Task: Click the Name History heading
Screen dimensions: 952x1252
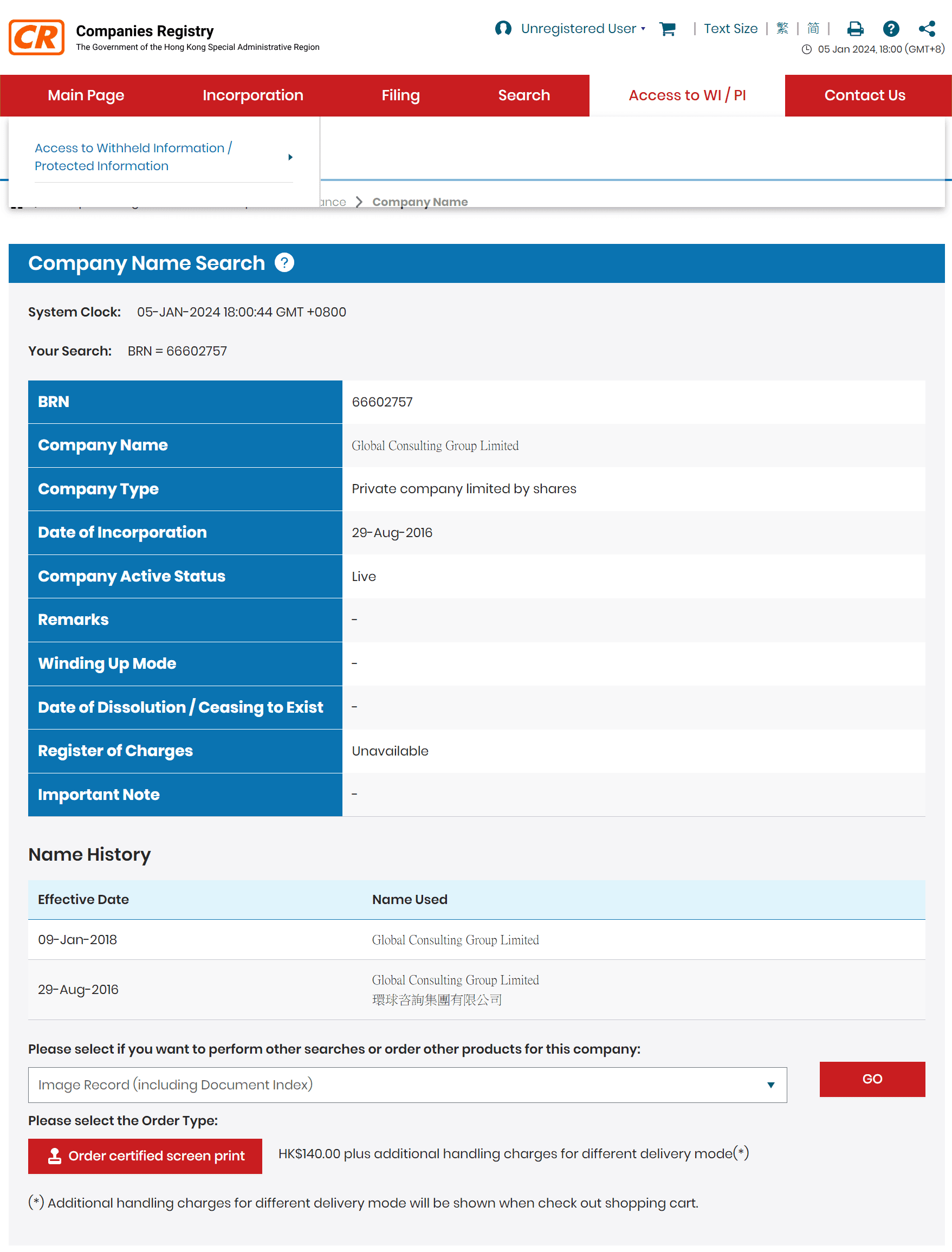Action: coord(89,854)
